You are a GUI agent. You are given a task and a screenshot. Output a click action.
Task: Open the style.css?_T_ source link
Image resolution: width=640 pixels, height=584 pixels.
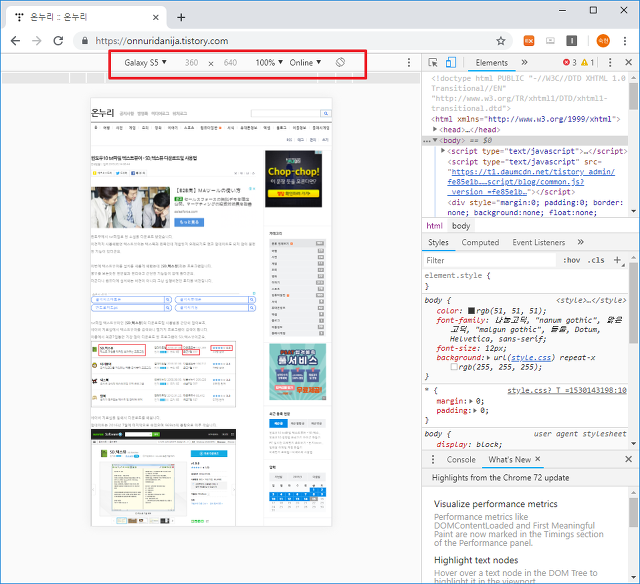(x=567, y=391)
